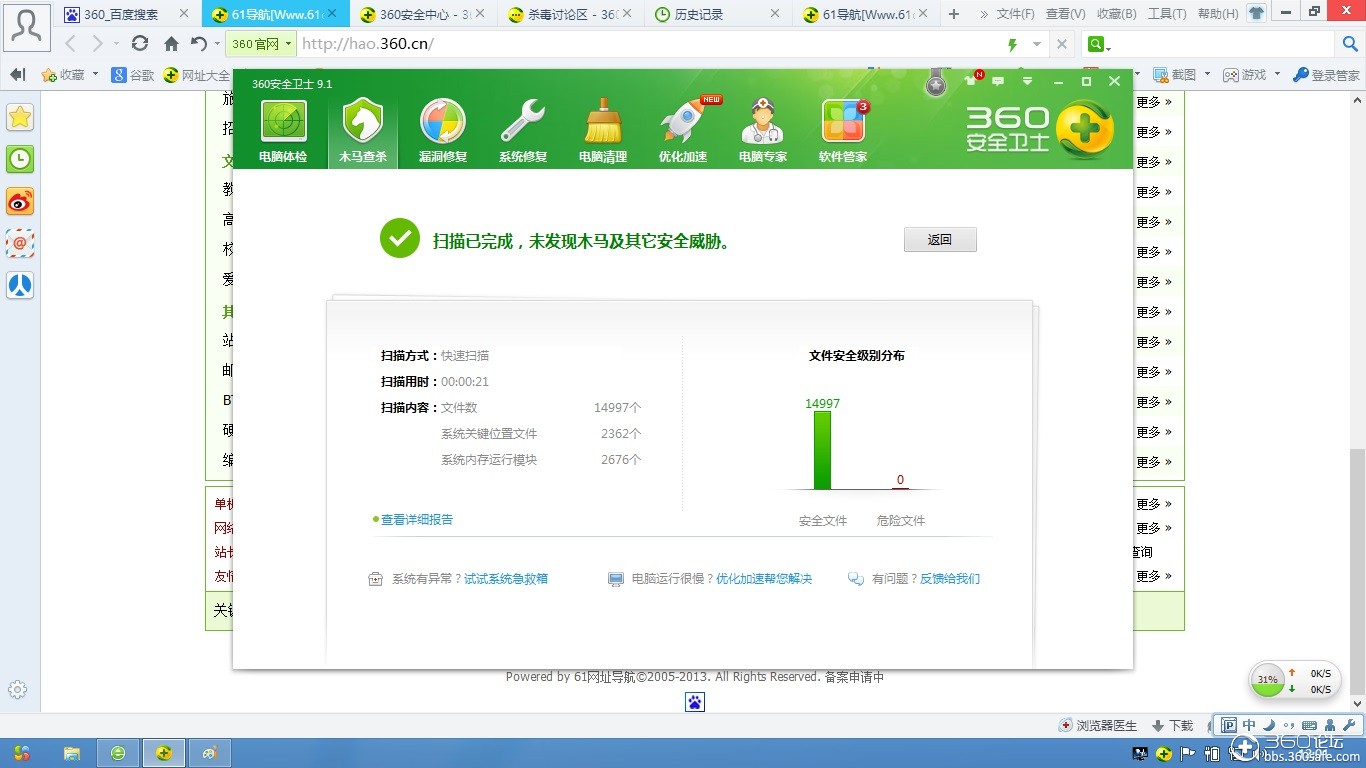The height and width of the screenshot is (768, 1366).
Task: Open the 360安全卫士 main menu arrow
Action: point(1026,81)
